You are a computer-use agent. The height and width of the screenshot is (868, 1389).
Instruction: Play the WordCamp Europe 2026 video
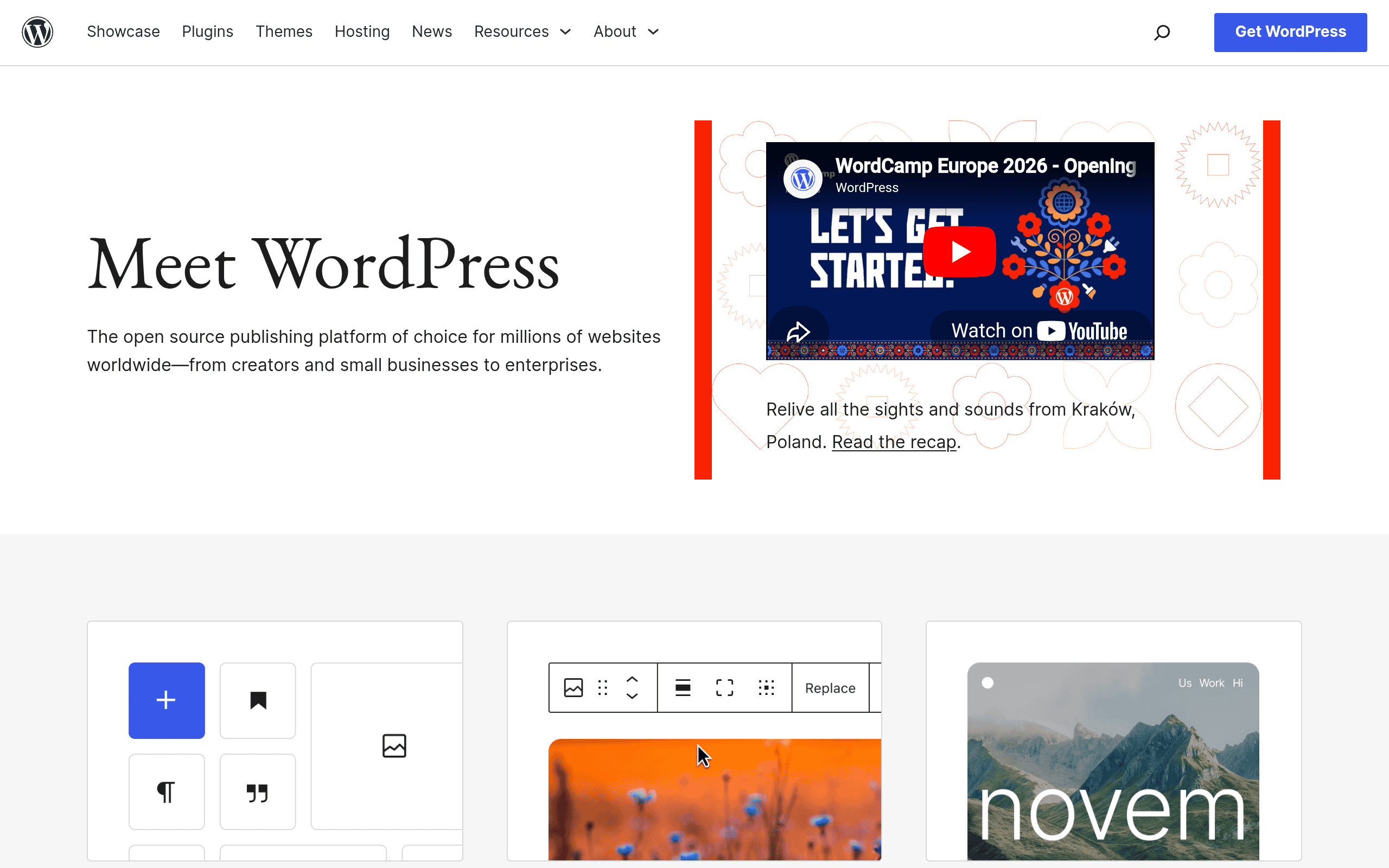960,251
